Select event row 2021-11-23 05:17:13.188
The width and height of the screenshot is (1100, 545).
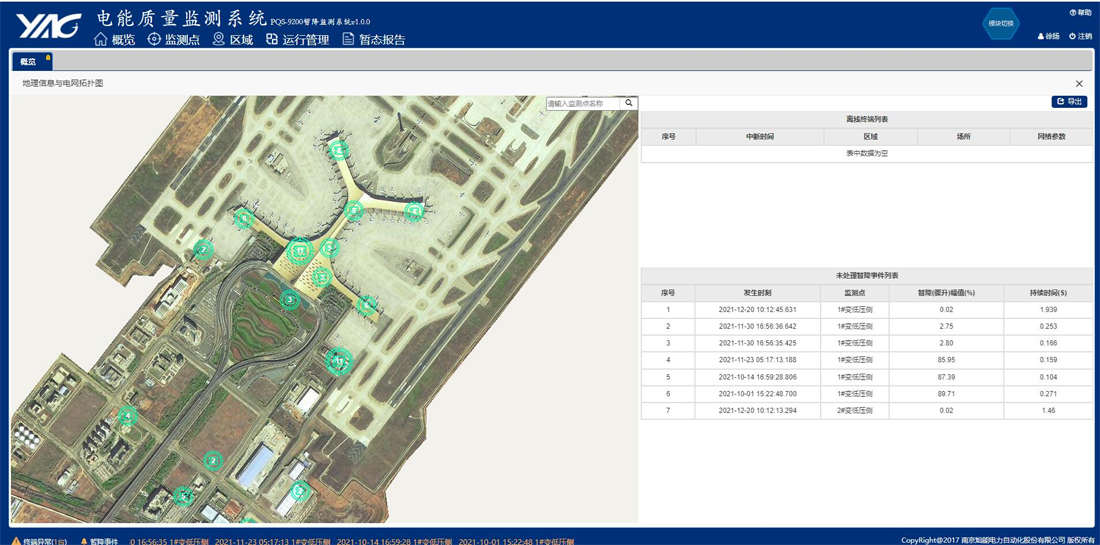pyautogui.click(x=866, y=360)
